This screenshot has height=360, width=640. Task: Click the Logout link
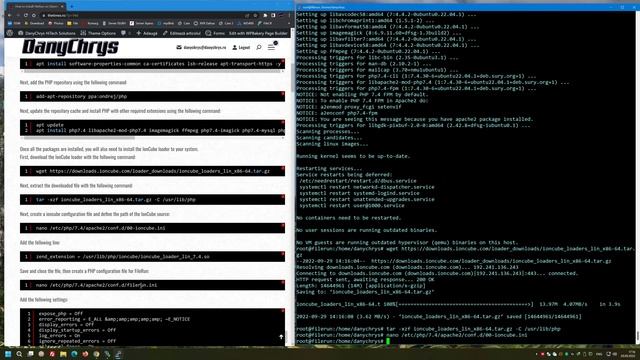pos(241,47)
